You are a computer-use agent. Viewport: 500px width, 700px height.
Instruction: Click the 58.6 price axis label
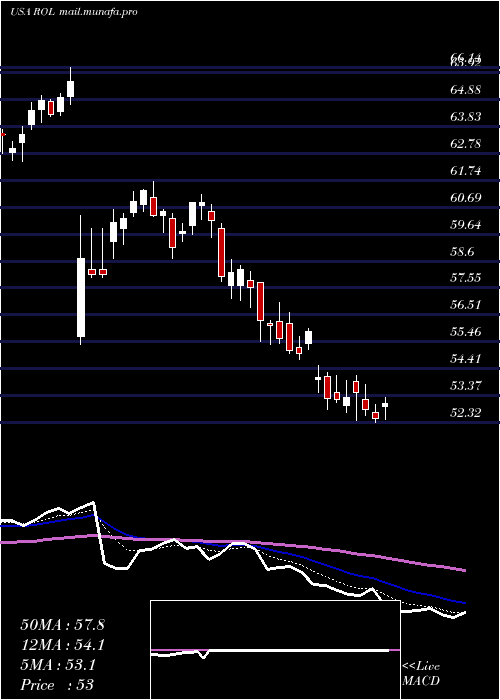462,251
